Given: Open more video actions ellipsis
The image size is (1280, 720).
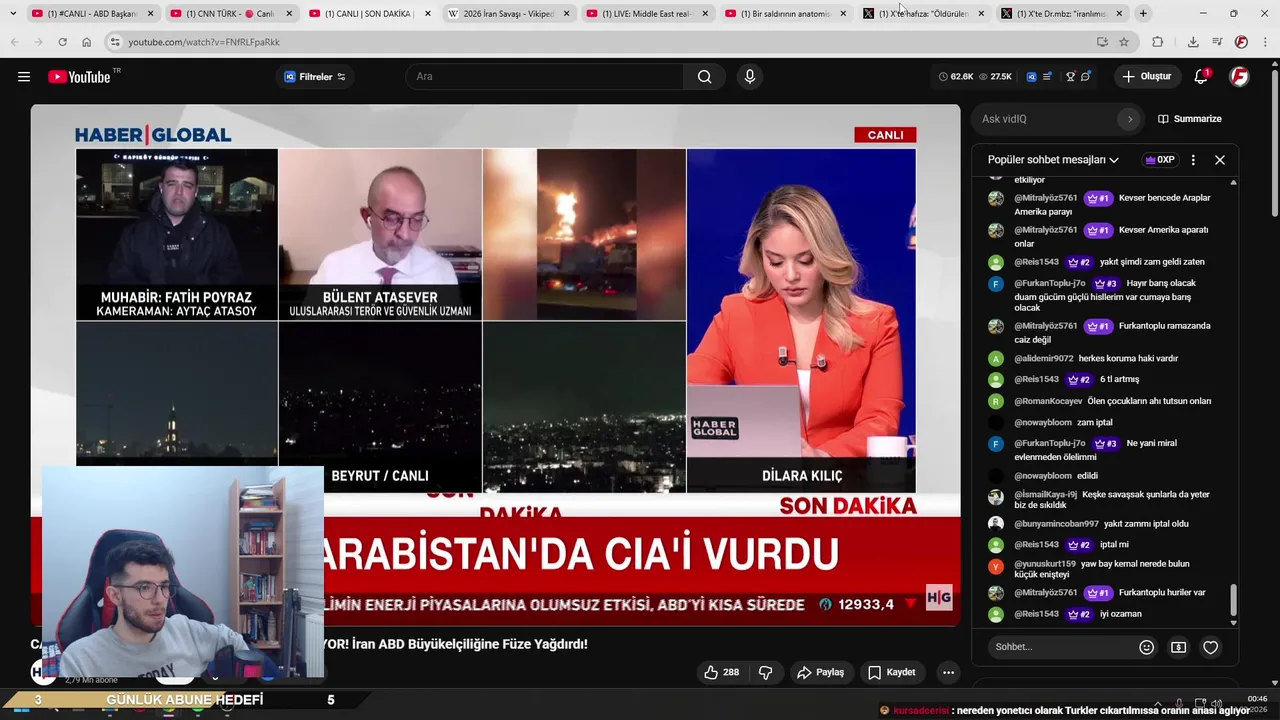Looking at the screenshot, I should click(949, 672).
